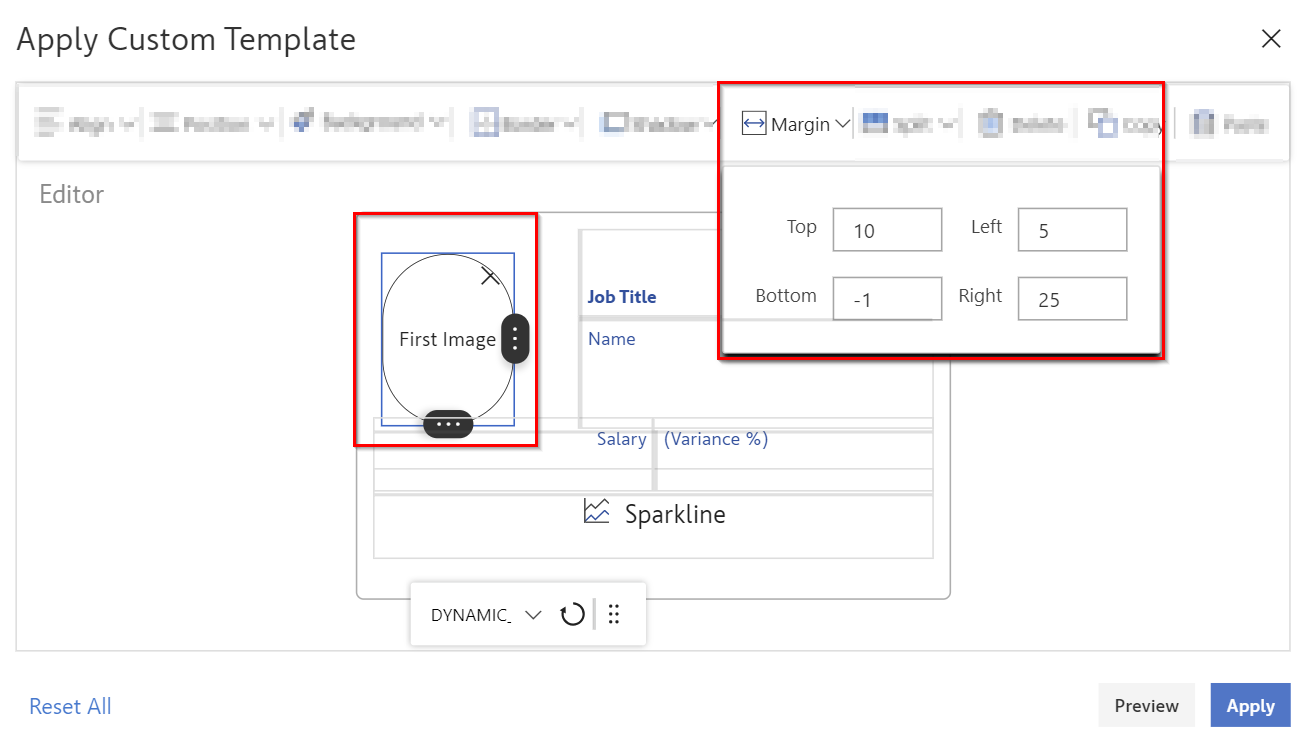
Task: Click the horizontal dots handle below First Image
Action: click(448, 424)
